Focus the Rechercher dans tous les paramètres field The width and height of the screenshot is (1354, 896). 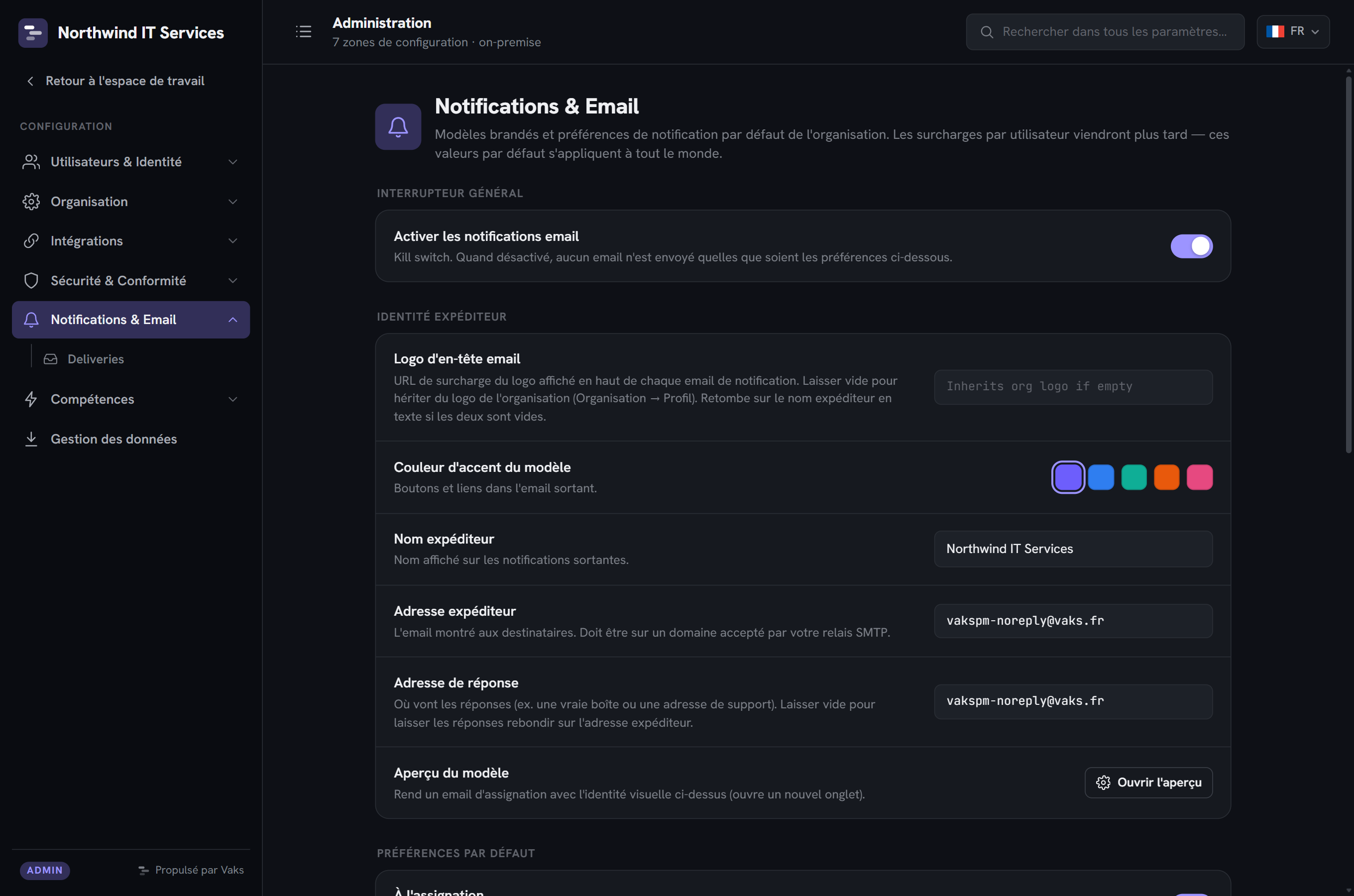(x=1105, y=32)
